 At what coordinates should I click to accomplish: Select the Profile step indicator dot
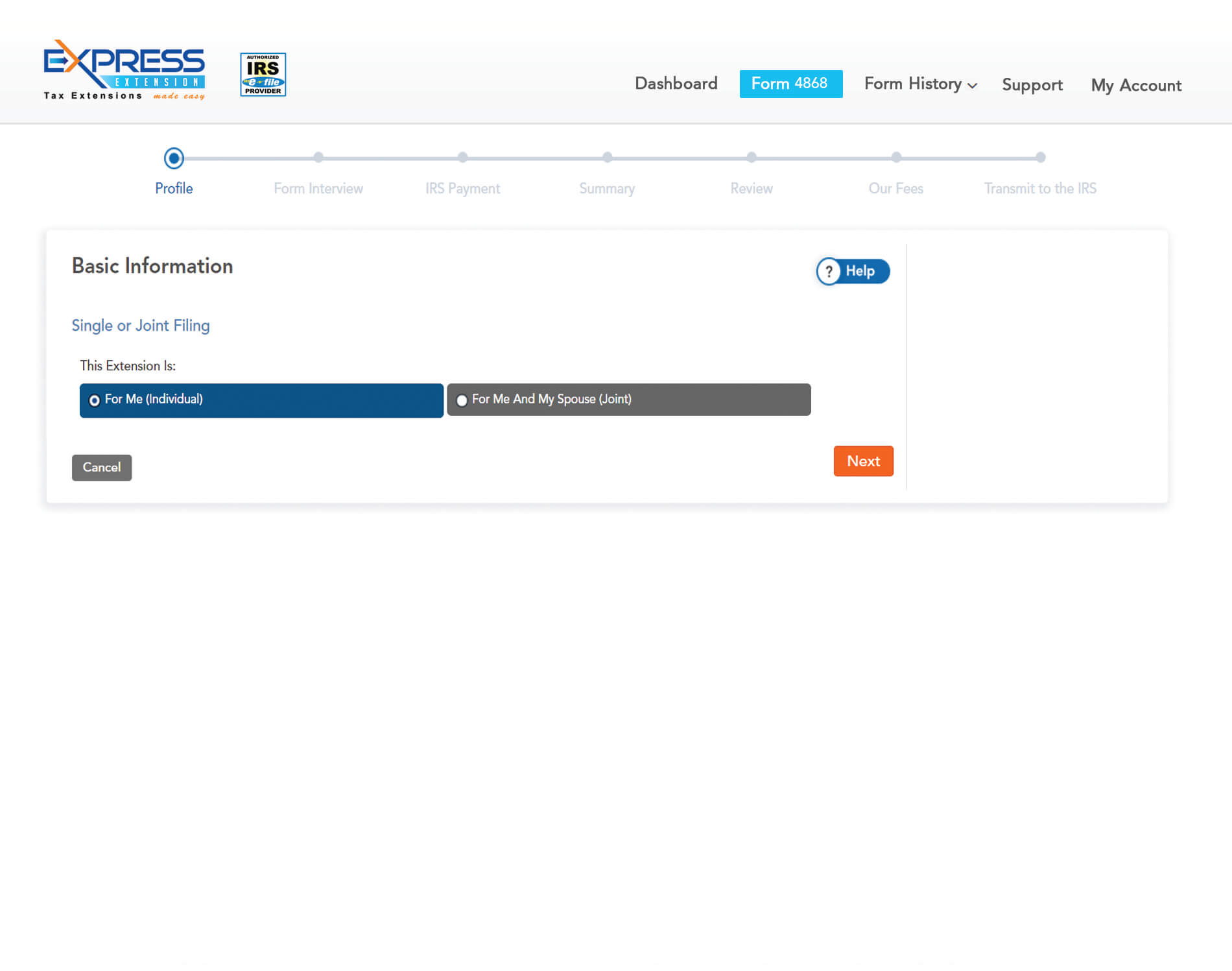174,158
